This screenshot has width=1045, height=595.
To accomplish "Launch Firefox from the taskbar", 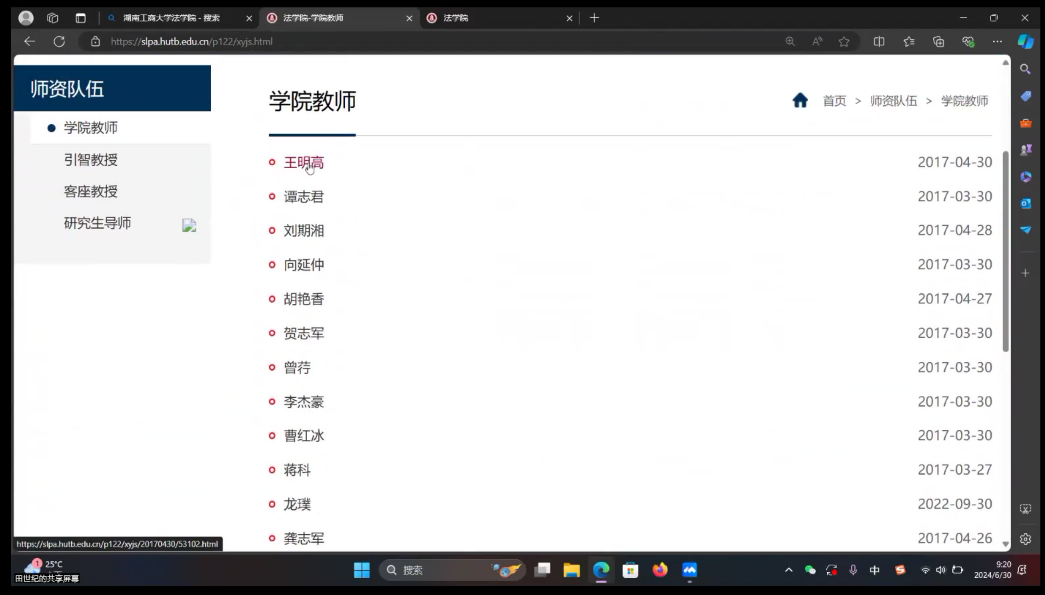I will click(660, 570).
